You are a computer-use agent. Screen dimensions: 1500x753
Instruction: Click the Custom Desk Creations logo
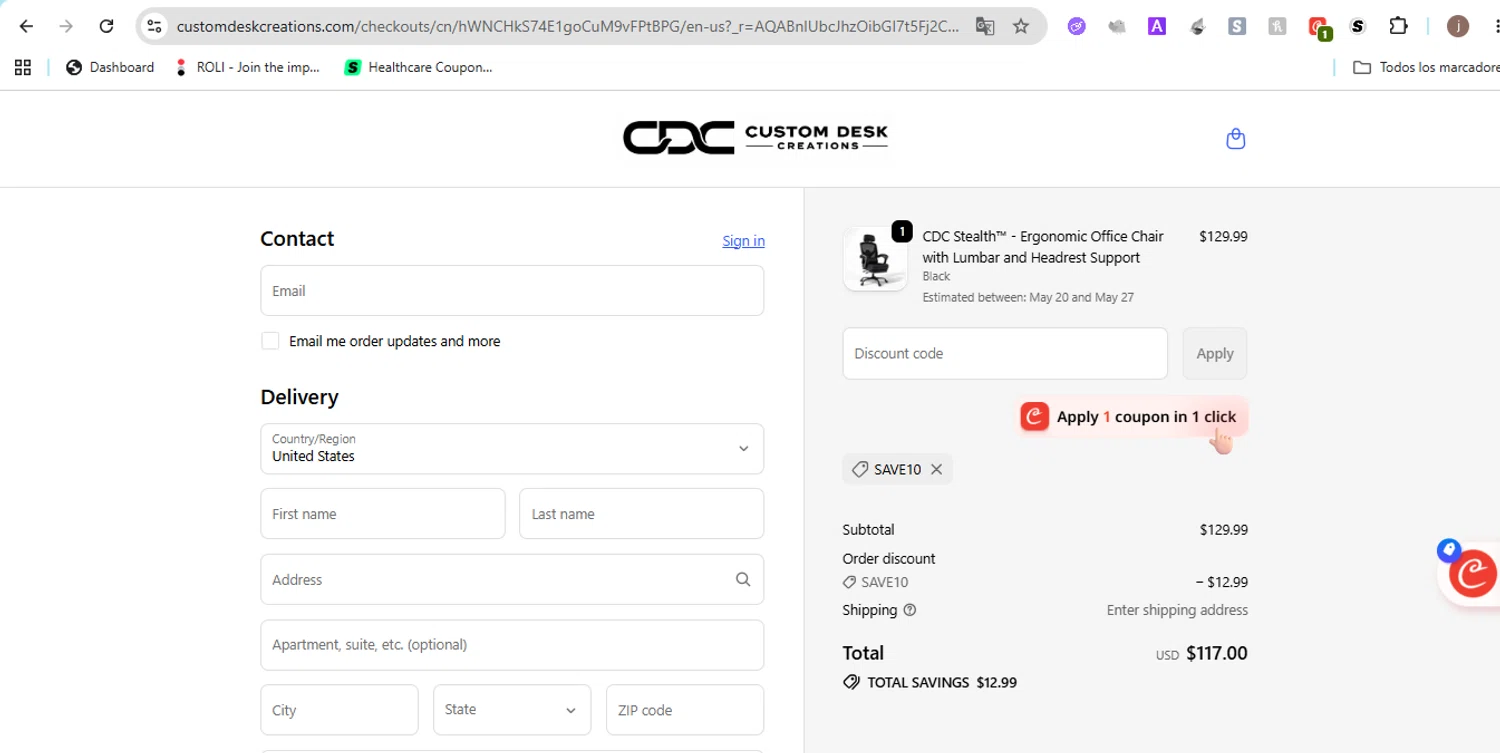(755, 138)
